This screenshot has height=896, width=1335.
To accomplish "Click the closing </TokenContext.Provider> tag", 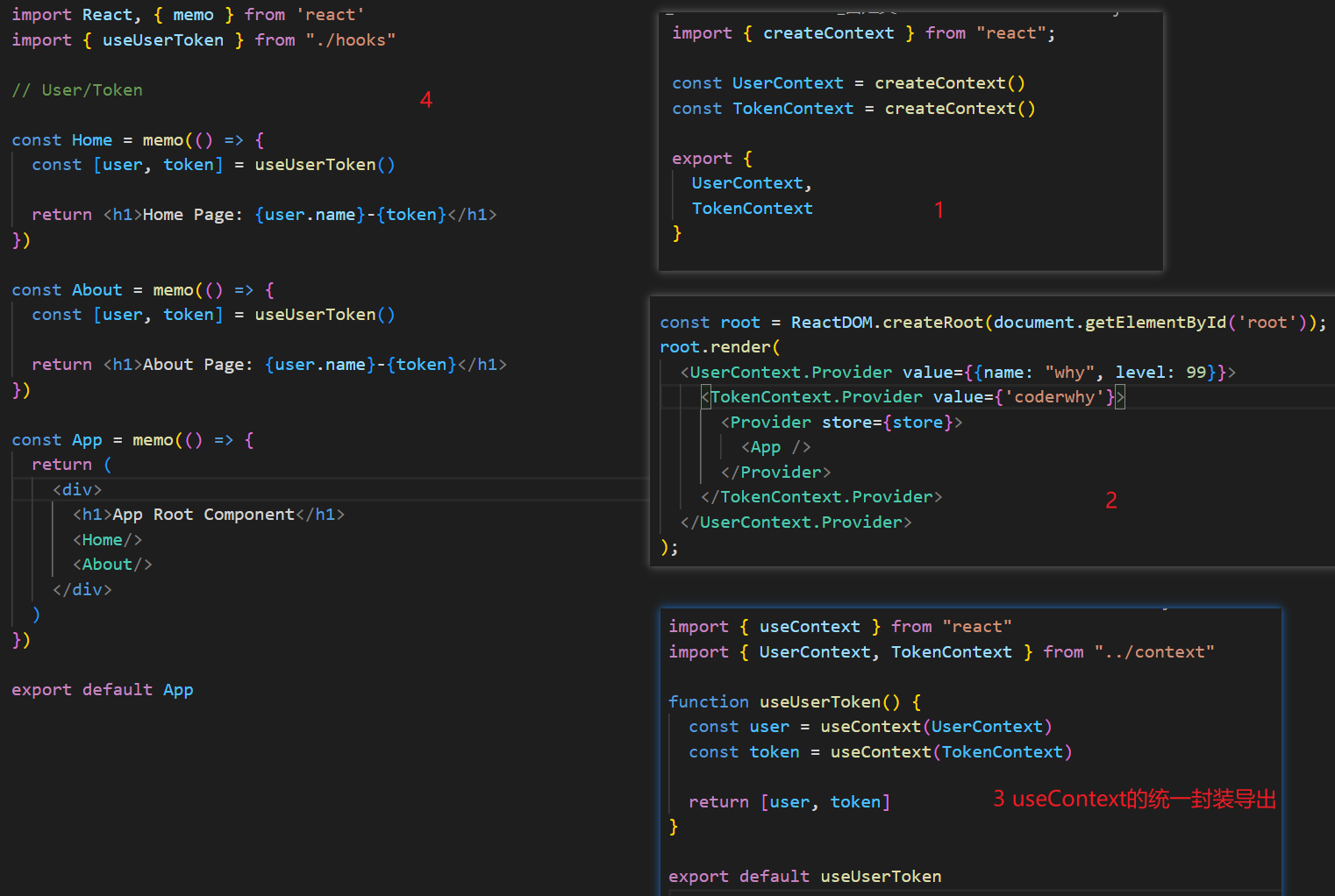I will pos(822,497).
